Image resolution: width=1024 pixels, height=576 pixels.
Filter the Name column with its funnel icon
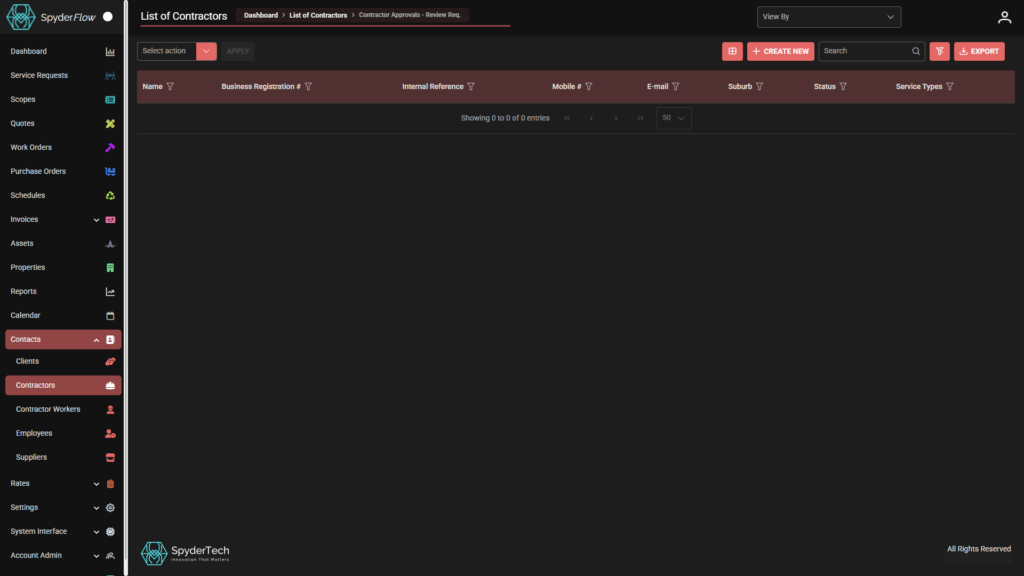click(x=170, y=87)
